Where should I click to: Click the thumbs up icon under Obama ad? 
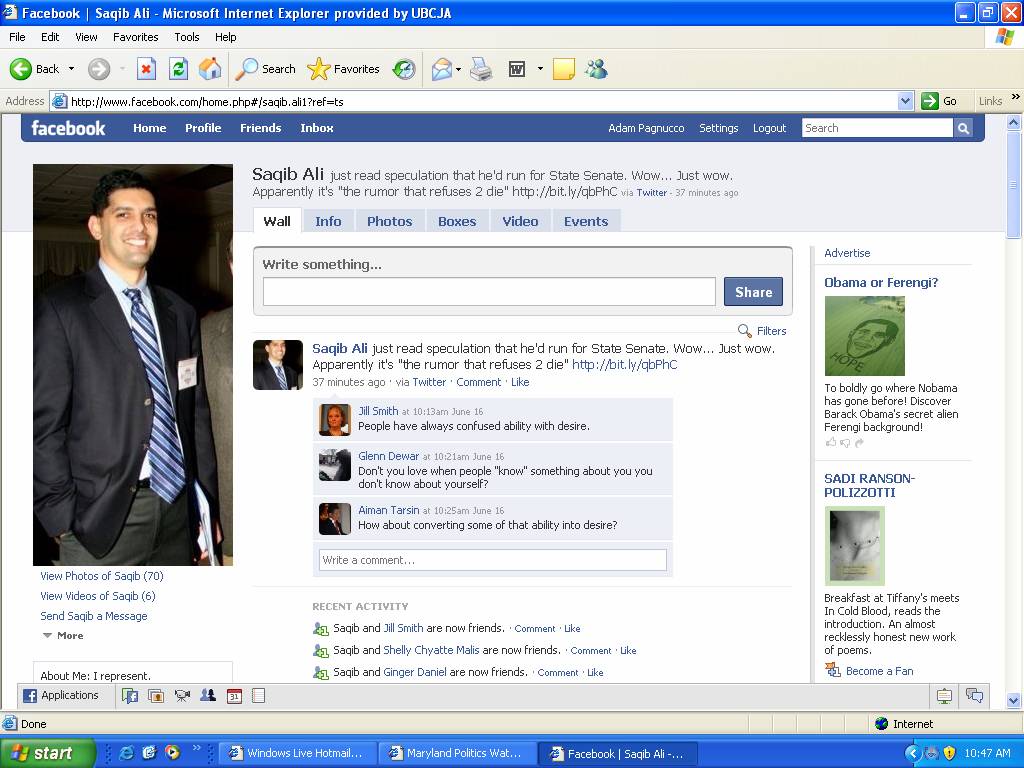[831, 442]
